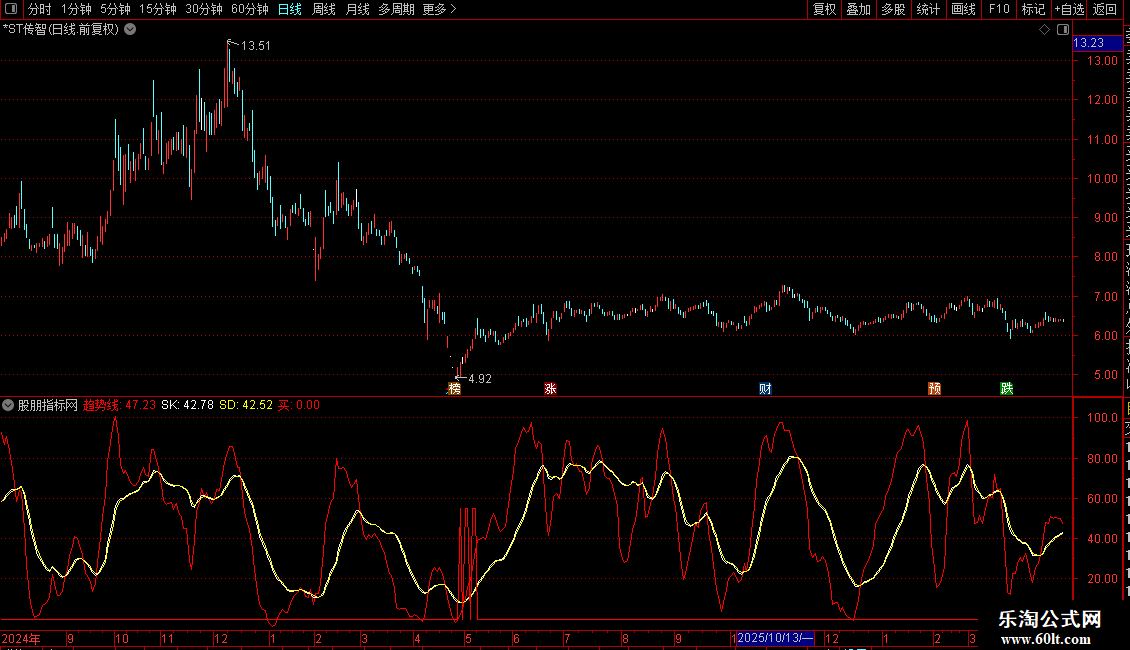Toggle the right side panel icon
The height and width of the screenshot is (650, 1130).
coord(1063,30)
